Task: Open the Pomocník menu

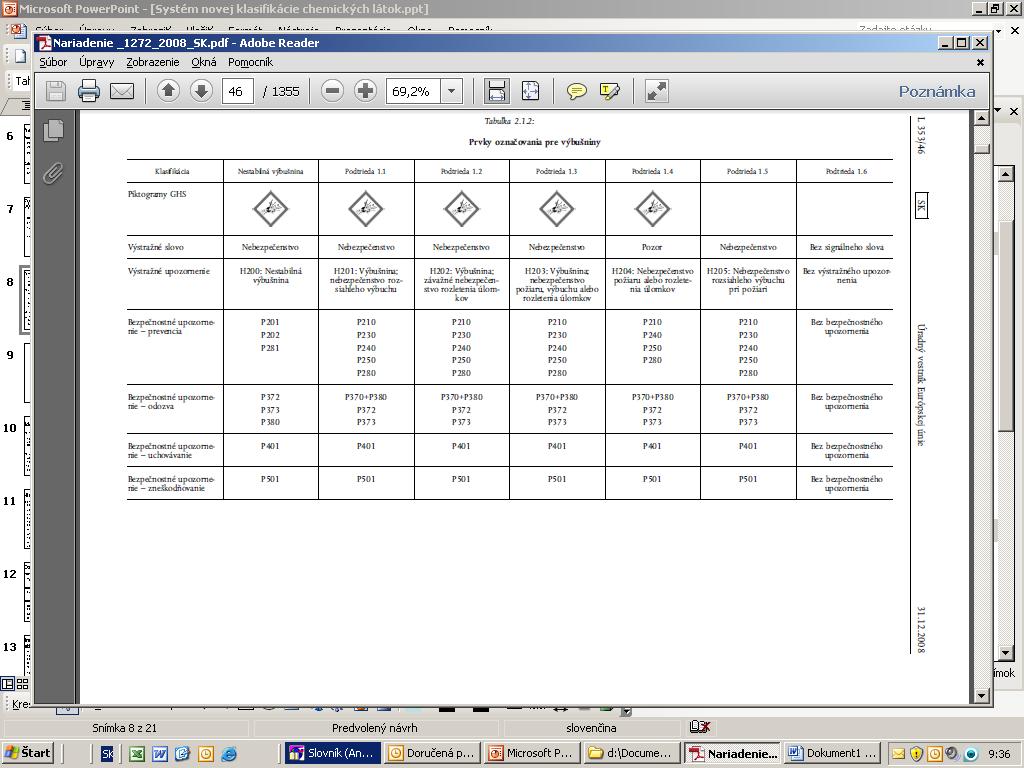Action: (x=250, y=62)
